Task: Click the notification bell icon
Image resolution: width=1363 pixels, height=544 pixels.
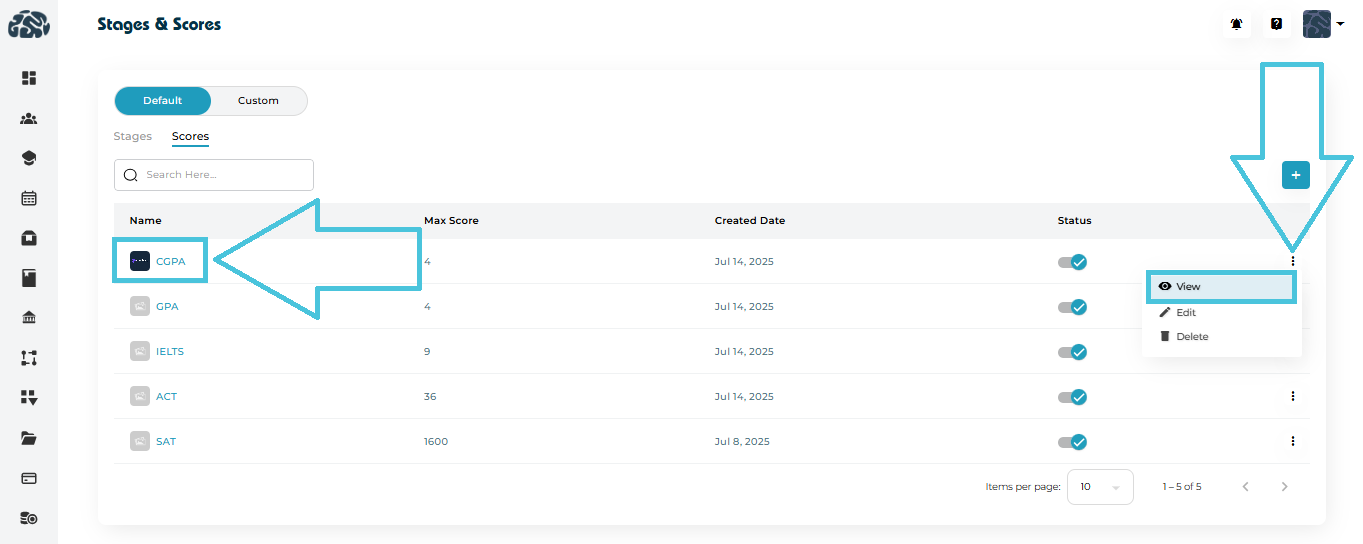Action: tap(1237, 24)
